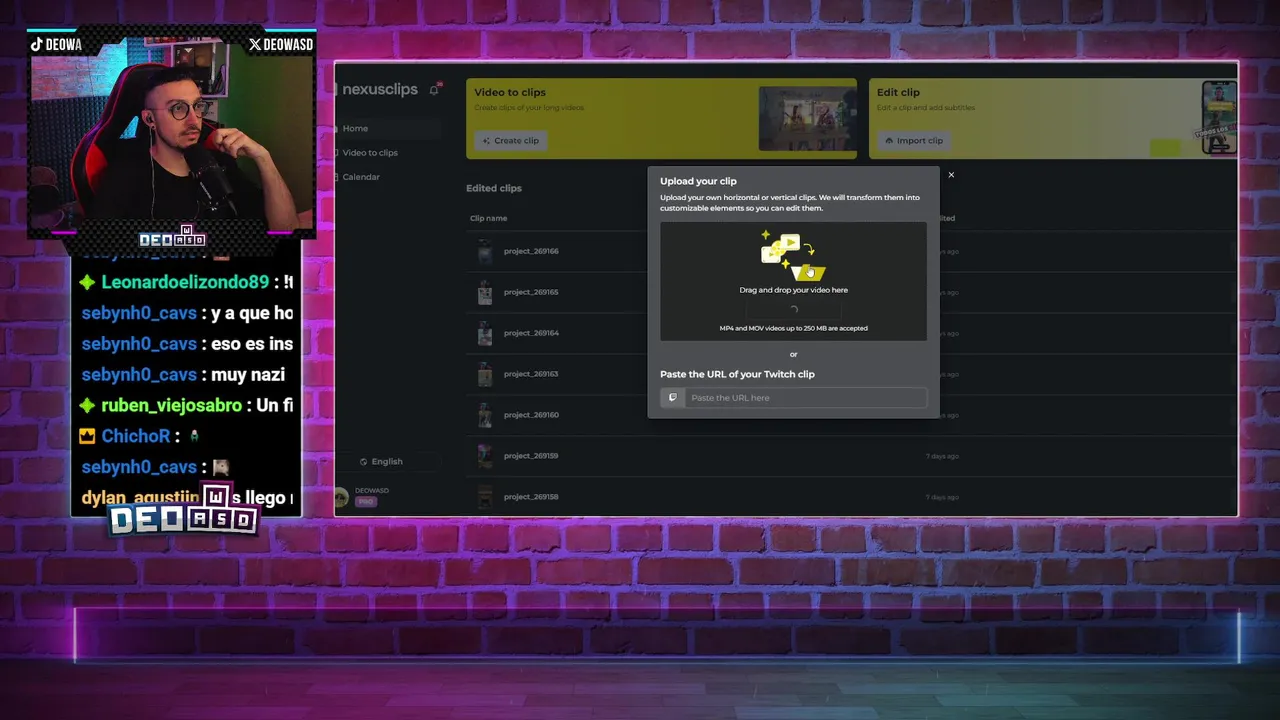Open the thumbnail of project_269166
1280x720 pixels.
[x=485, y=252]
